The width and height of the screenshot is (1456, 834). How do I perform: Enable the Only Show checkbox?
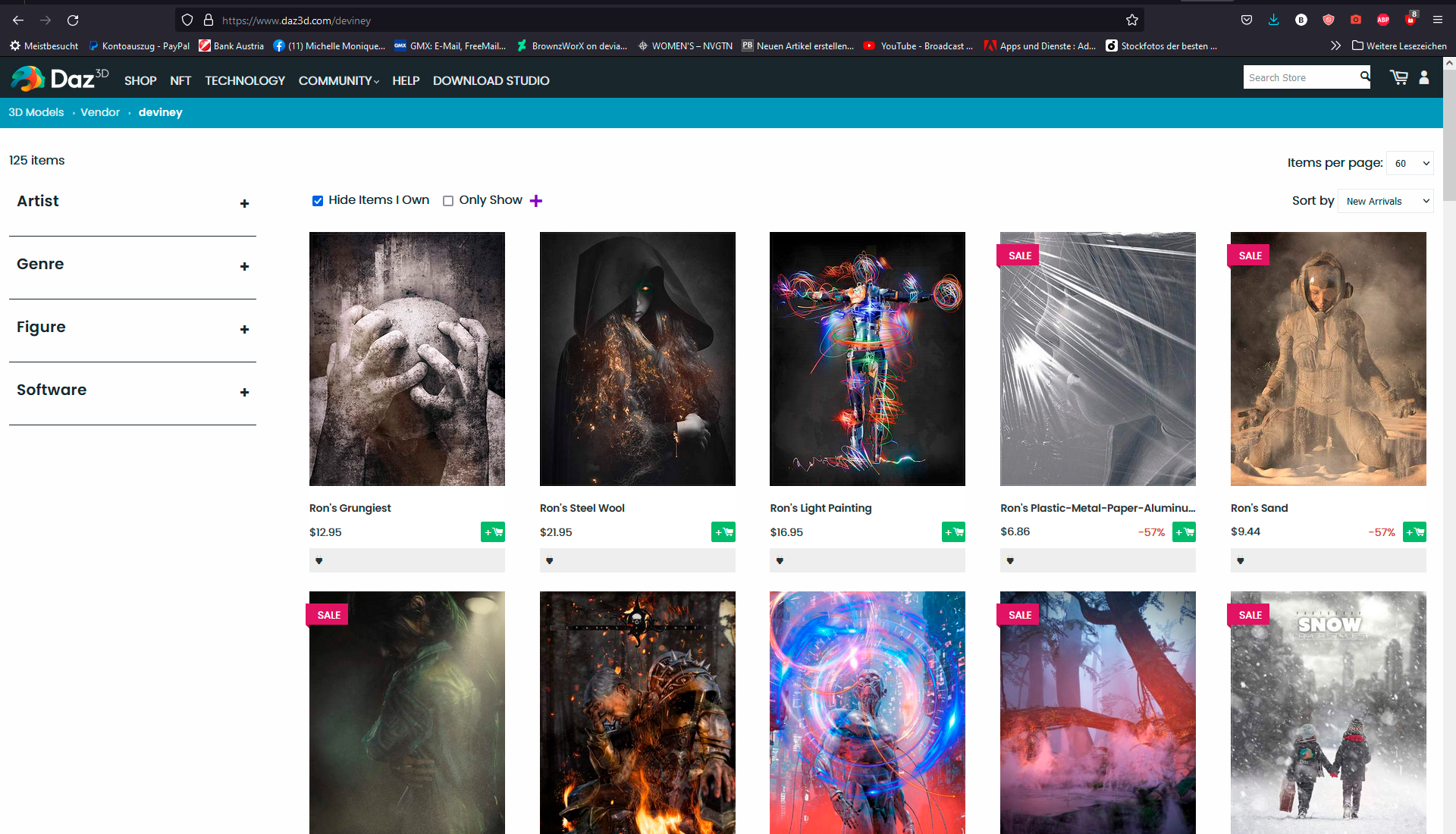pyautogui.click(x=448, y=201)
